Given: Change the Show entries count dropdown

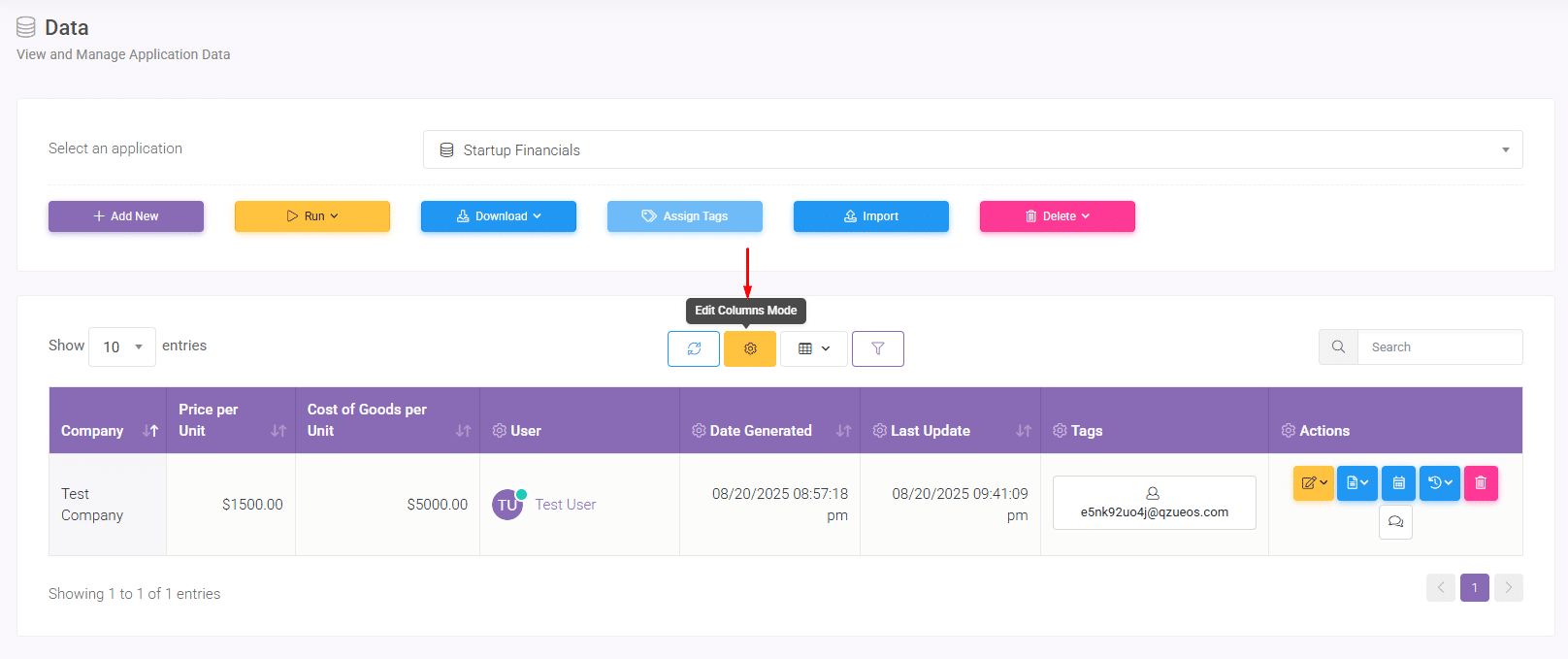Looking at the screenshot, I should (x=122, y=346).
